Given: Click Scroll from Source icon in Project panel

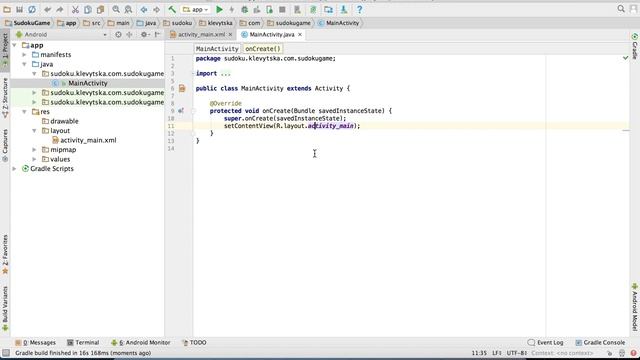Looking at the screenshot, I should 118,35.
